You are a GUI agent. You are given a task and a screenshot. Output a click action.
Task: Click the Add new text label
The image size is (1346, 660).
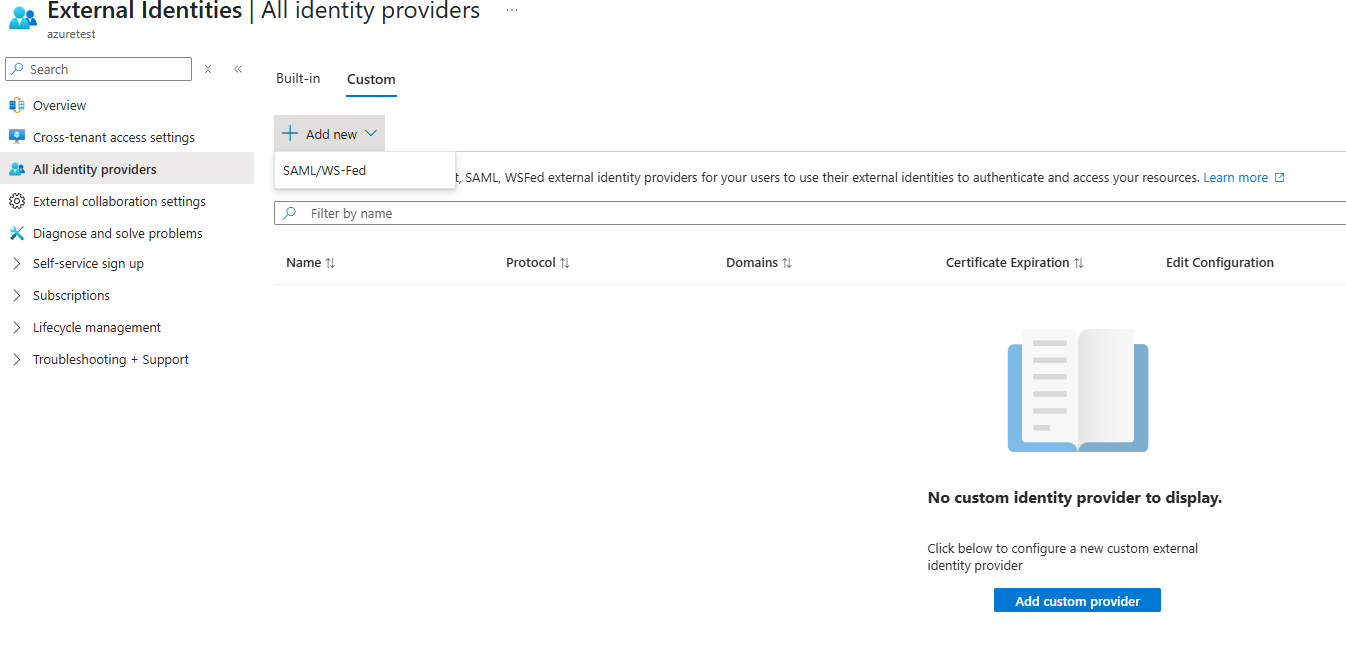click(331, 134)
